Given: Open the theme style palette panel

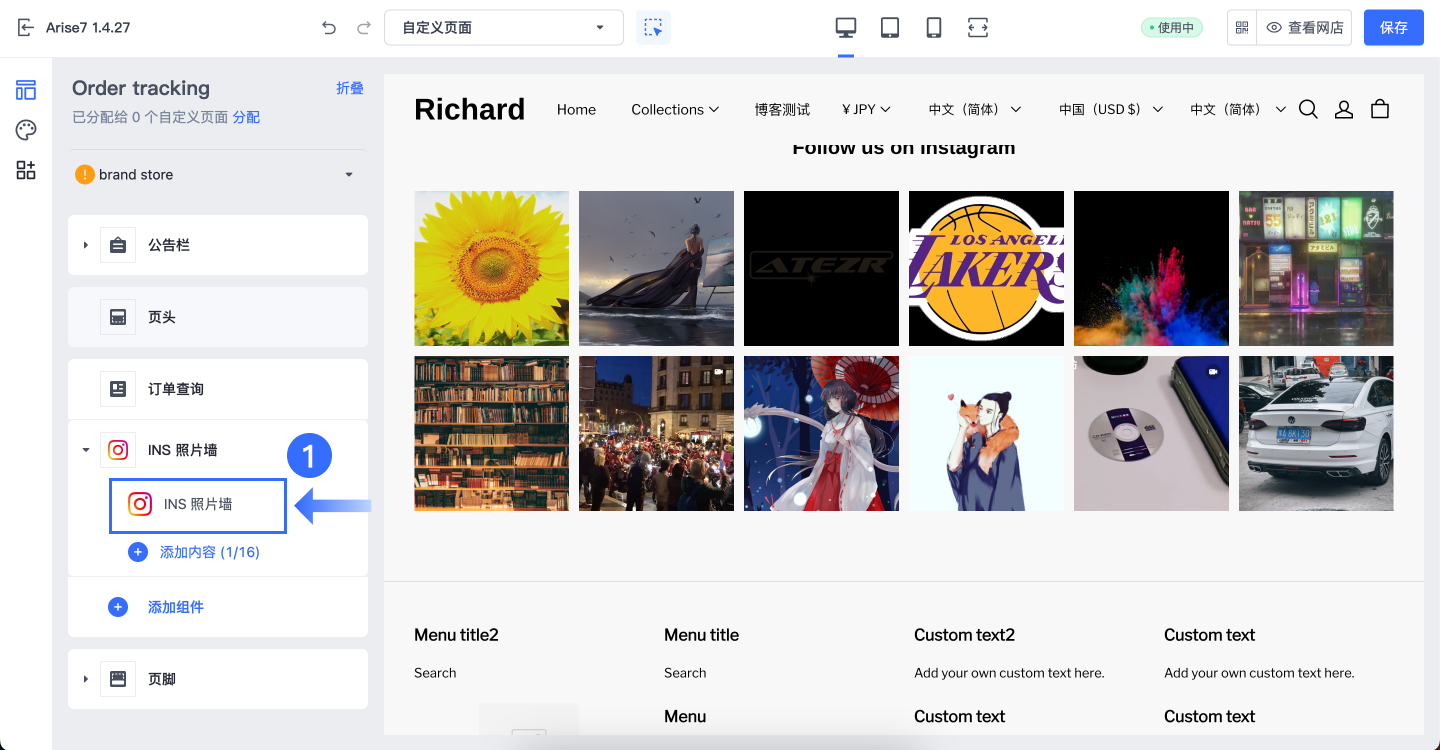Looking at the screenshot, I should coord(26,130).
